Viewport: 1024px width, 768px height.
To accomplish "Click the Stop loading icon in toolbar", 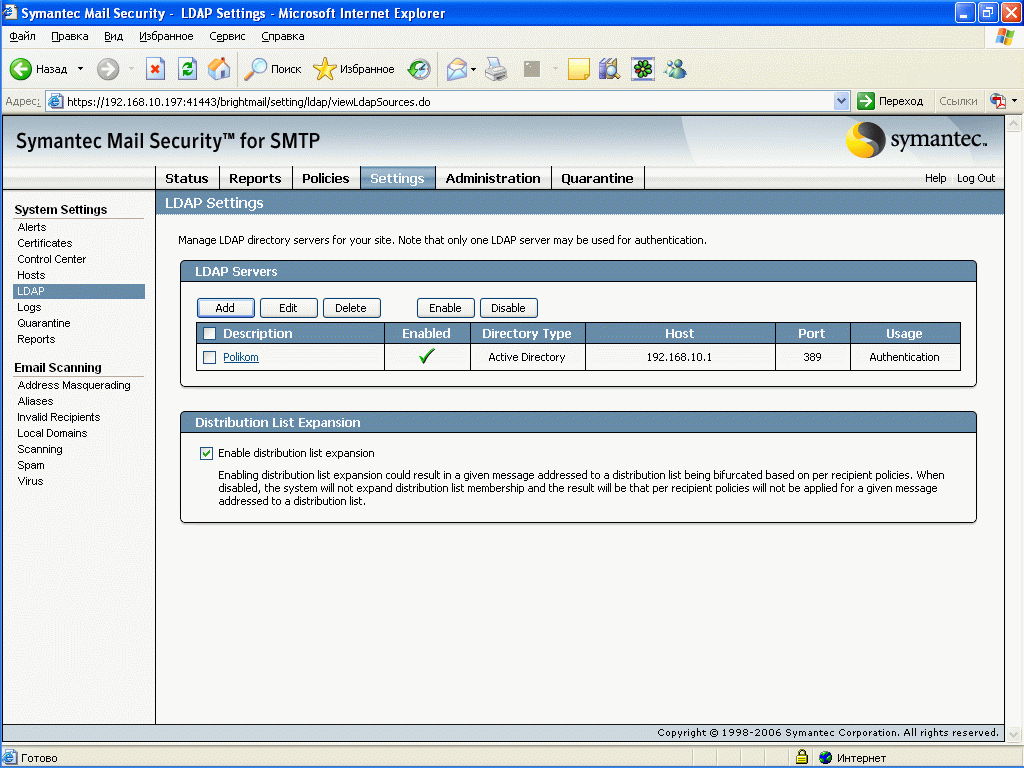I will click(x=155, y=69).
